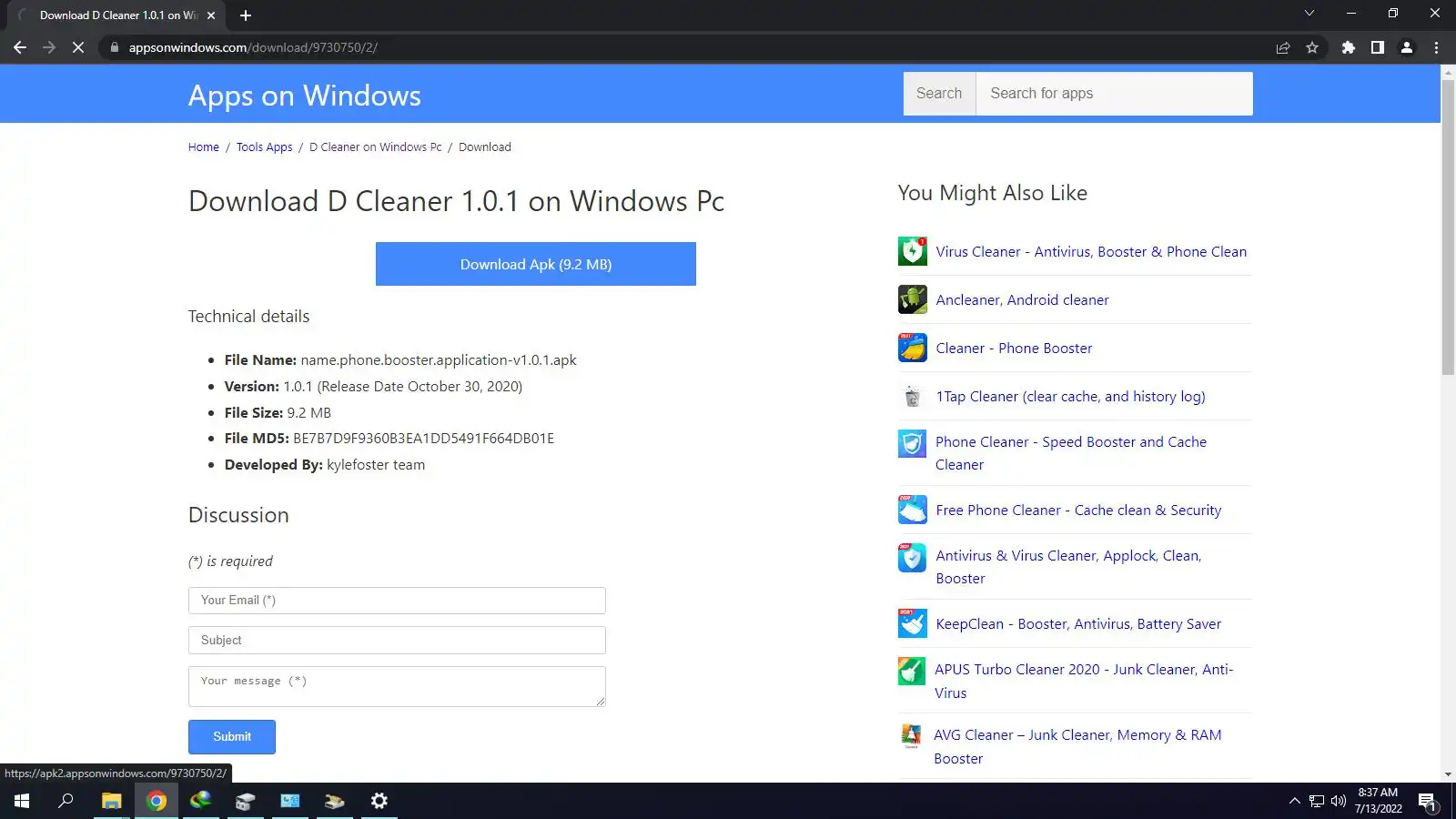Click the Ancleaner Android cleaner app icon

[x=912, y=299]
